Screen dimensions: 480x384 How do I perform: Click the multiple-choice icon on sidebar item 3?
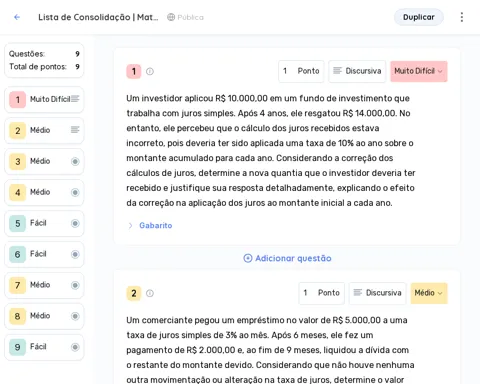[x=75, y=161]
